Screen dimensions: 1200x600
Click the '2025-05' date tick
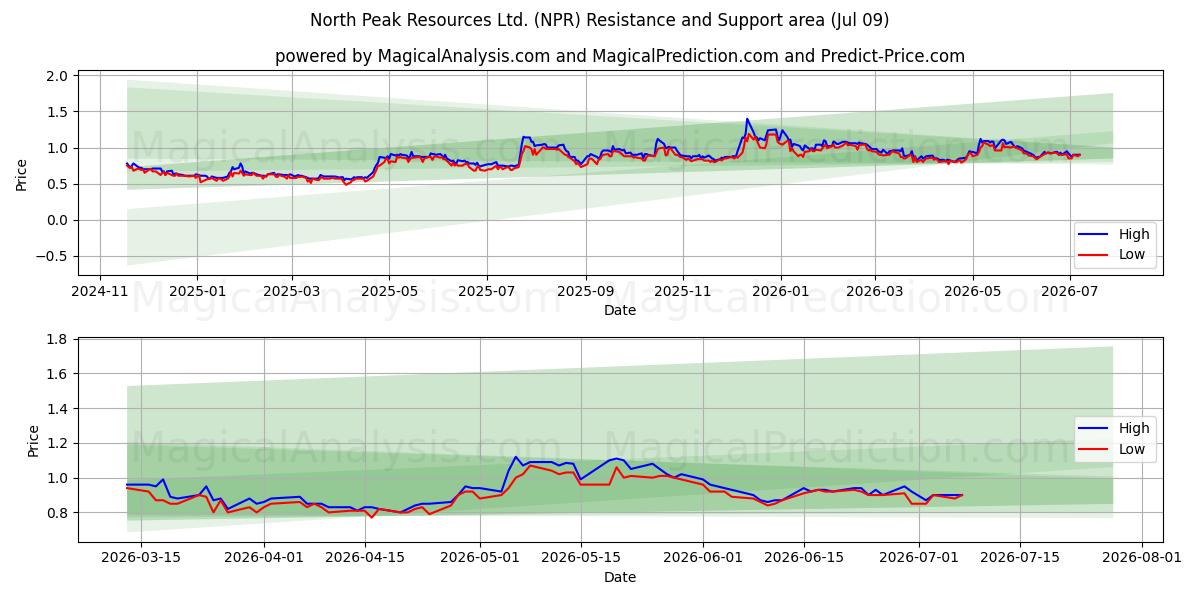pos(389,291)
